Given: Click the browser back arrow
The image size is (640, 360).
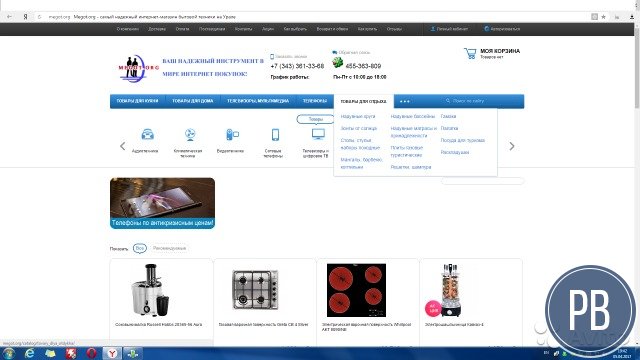Looking at the screenshot, I should [x=9, y=17].
